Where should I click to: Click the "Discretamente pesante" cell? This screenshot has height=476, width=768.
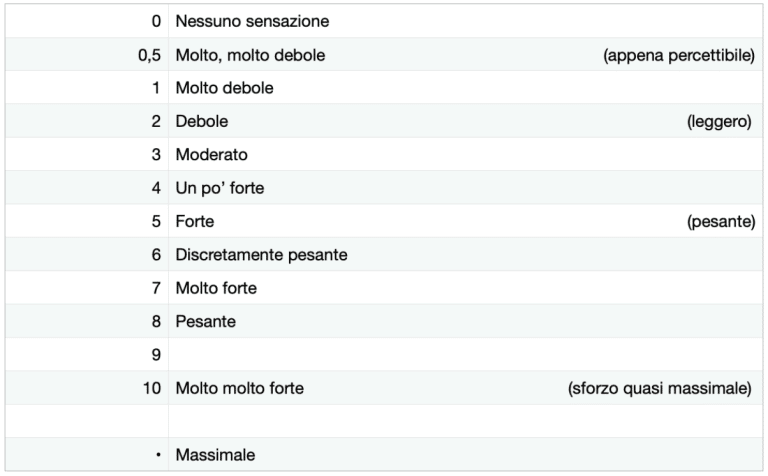pyautogui.click(x=261, y=255)
